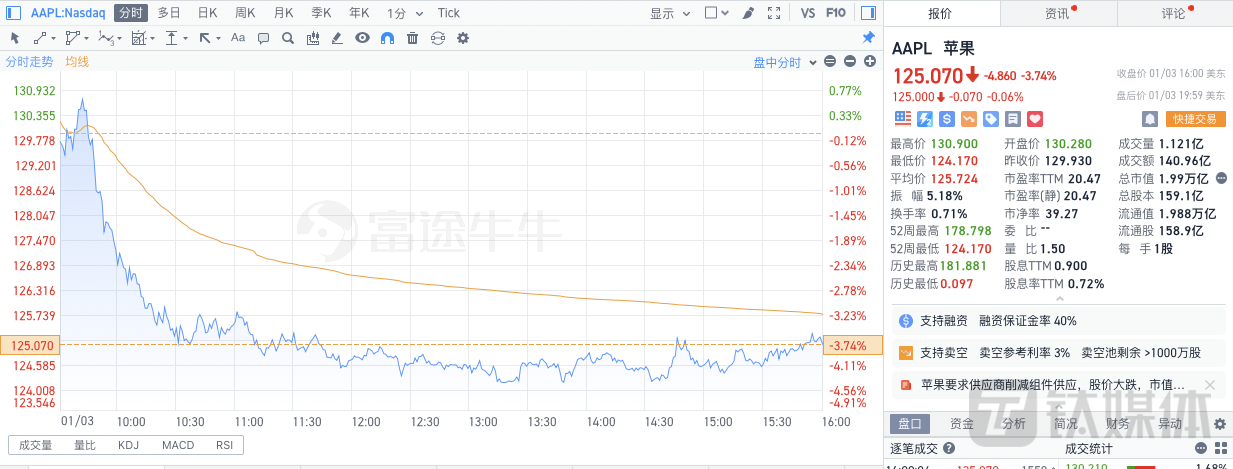Viewport: 1233px width, 469px height.
Task: Toggle the right sidebar panel
Action: [867, 13]
